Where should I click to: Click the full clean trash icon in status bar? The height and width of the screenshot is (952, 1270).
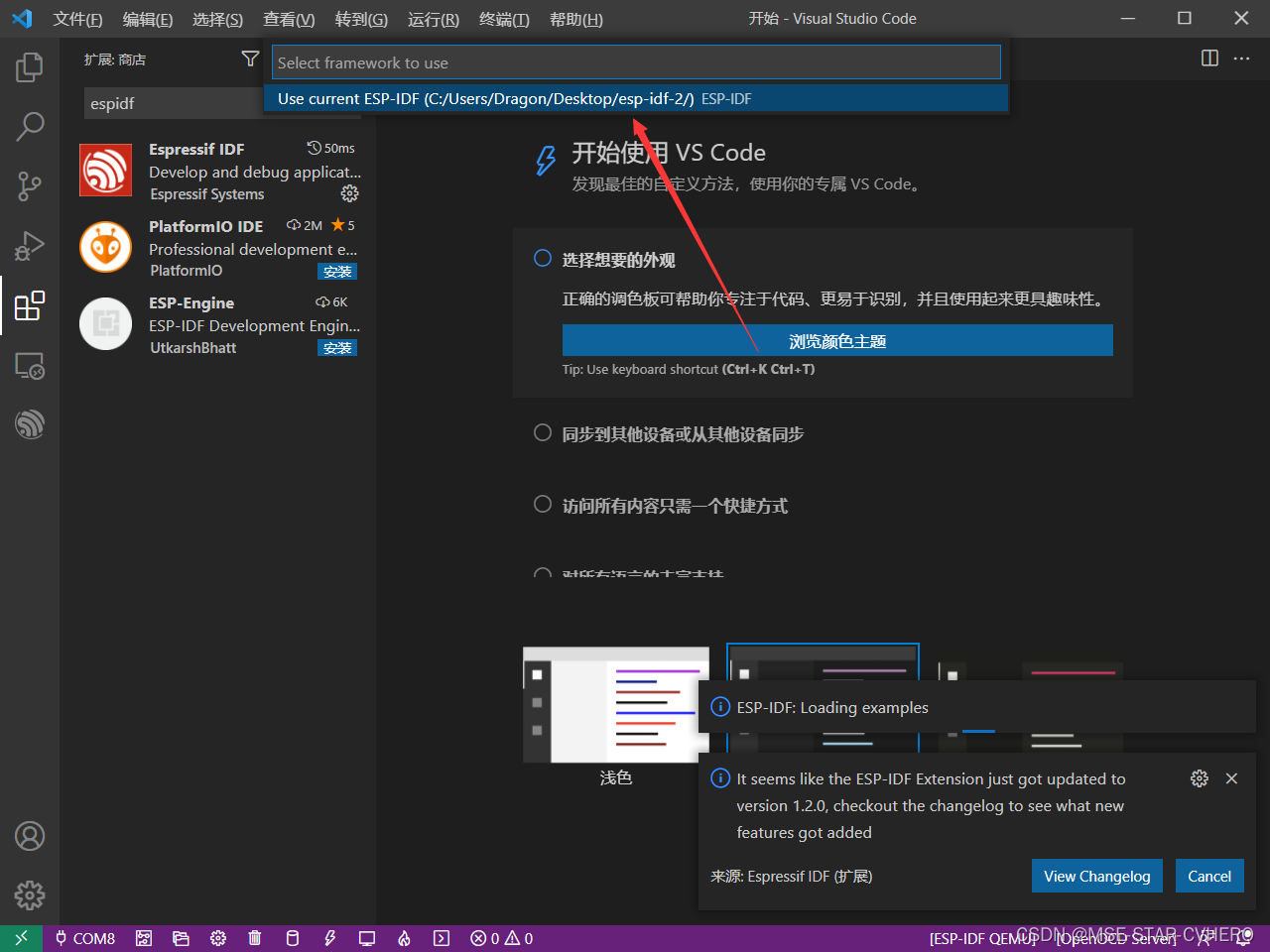pyautogui.click(x=255, y=938)
